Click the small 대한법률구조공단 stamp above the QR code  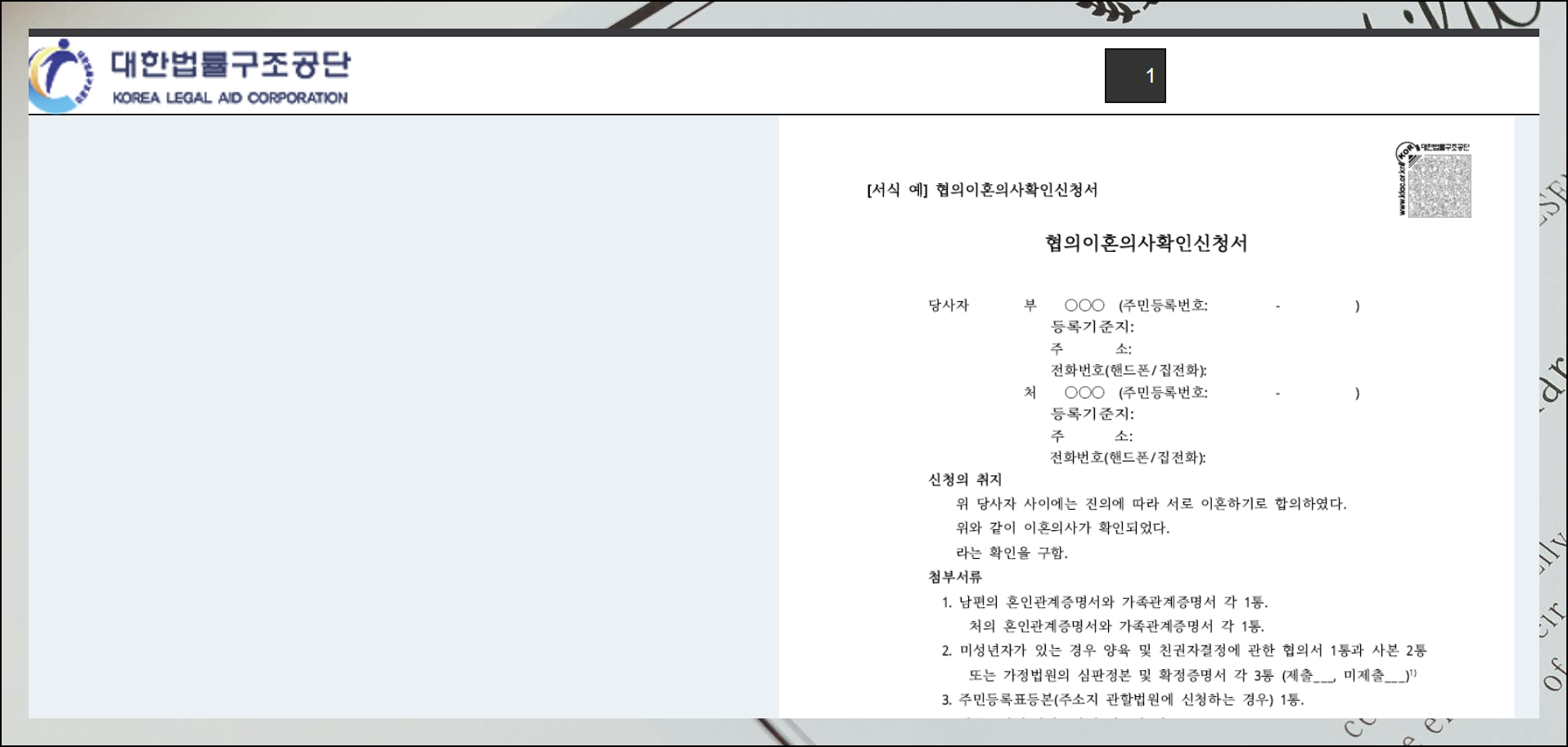(1444, 147)
